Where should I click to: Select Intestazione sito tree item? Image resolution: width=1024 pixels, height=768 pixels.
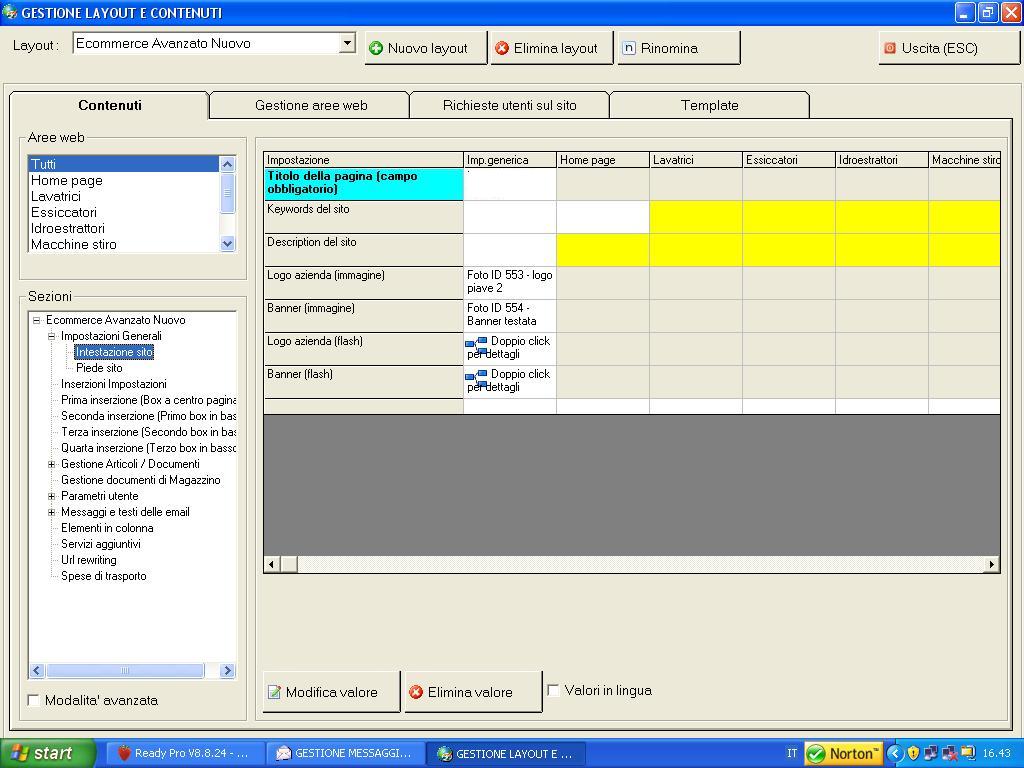coord(114,352)
